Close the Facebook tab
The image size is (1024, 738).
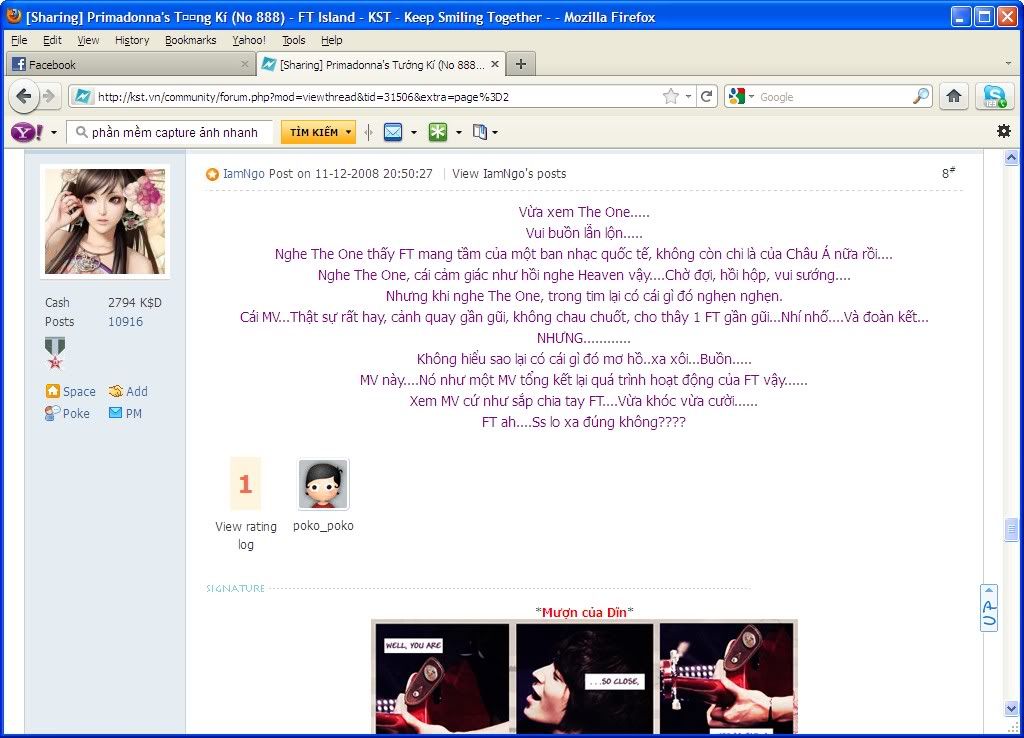244,64
